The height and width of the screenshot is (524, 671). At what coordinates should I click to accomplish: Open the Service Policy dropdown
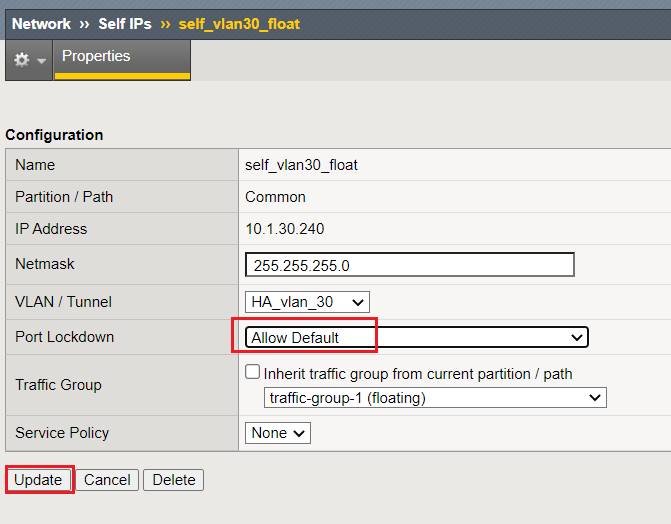pyautogui.click(x=278, y=433)
